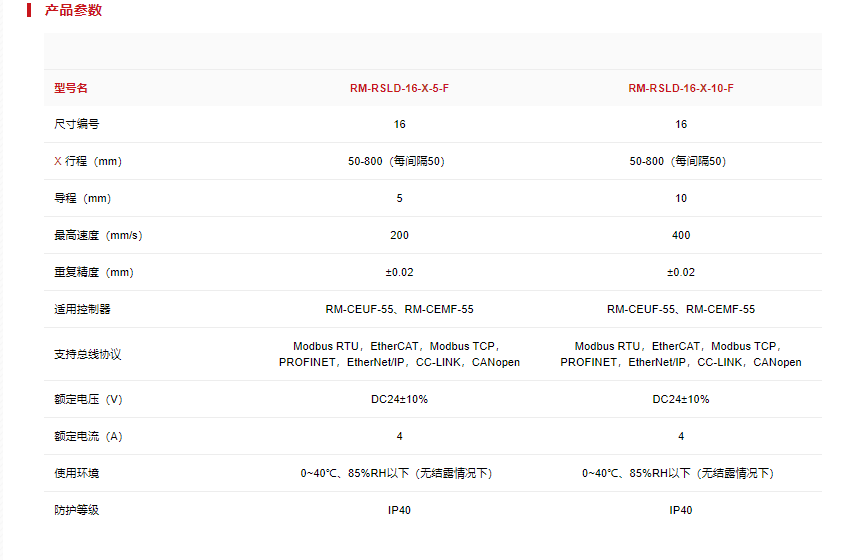
Task: Click the red bar beside 产品参数
Action: [x=29, y=11]
